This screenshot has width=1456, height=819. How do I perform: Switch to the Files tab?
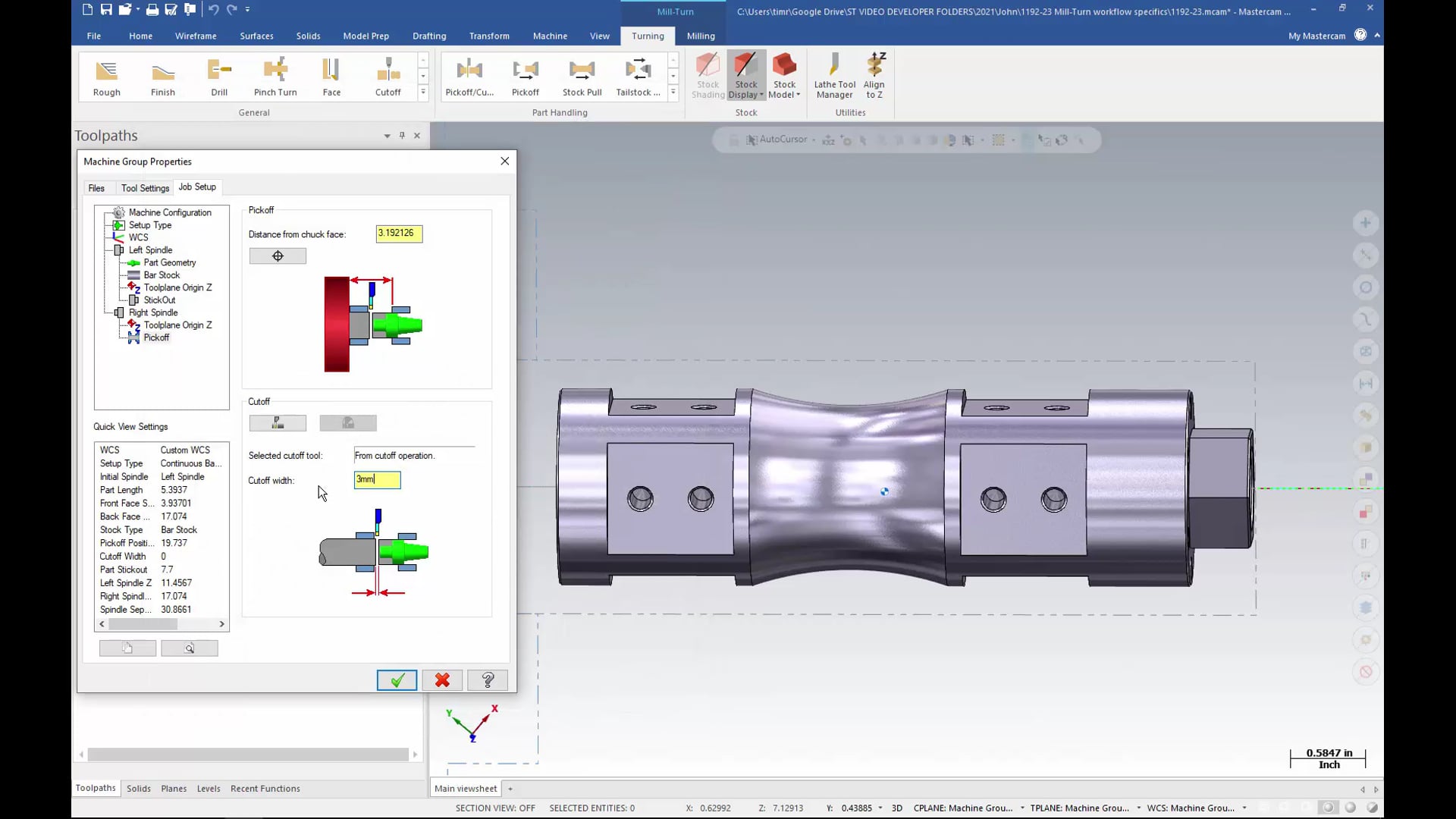96,187
